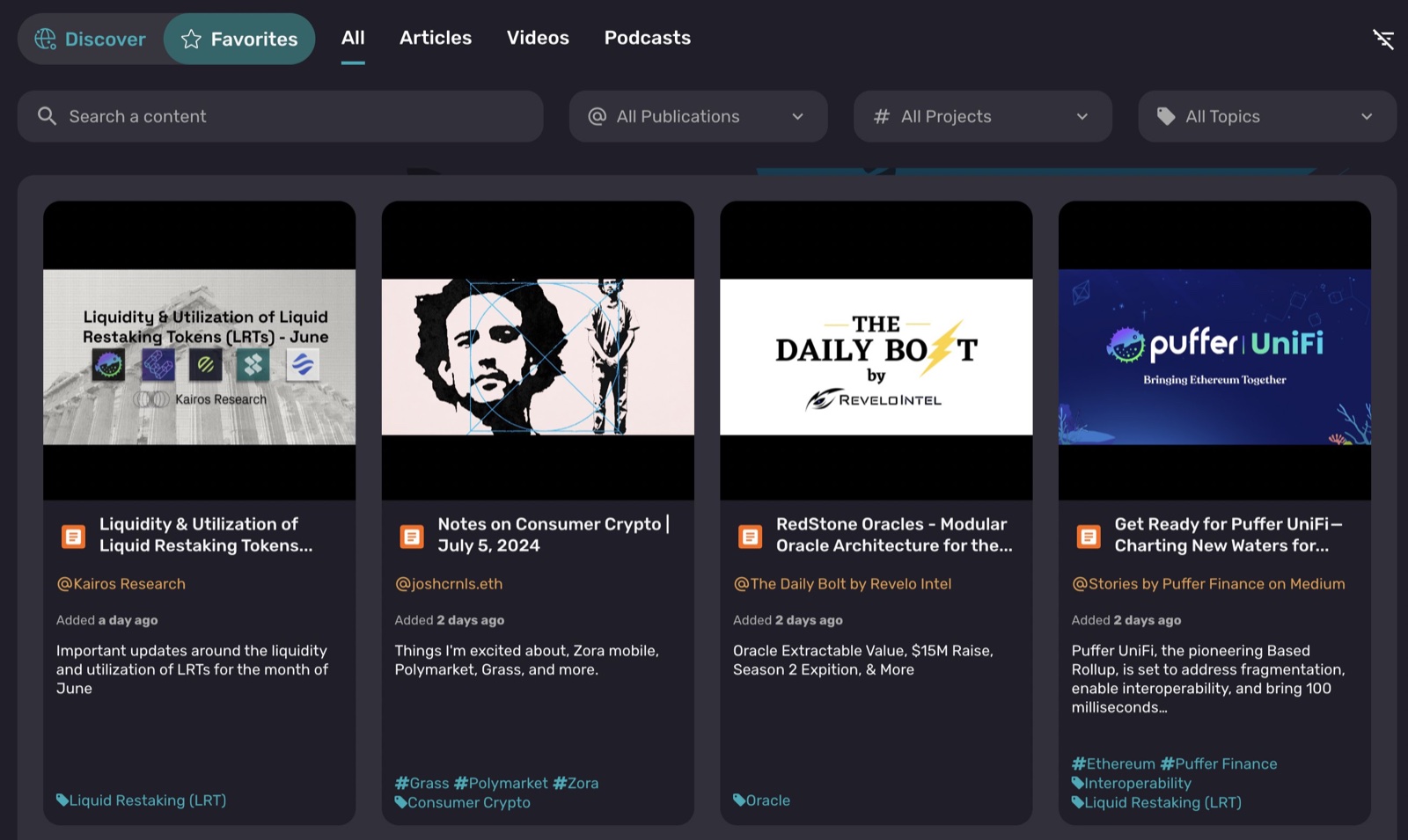The image size is (1408, 840).
Task: Filter by the Consumer Crypto topic
Action: [463, 802]
